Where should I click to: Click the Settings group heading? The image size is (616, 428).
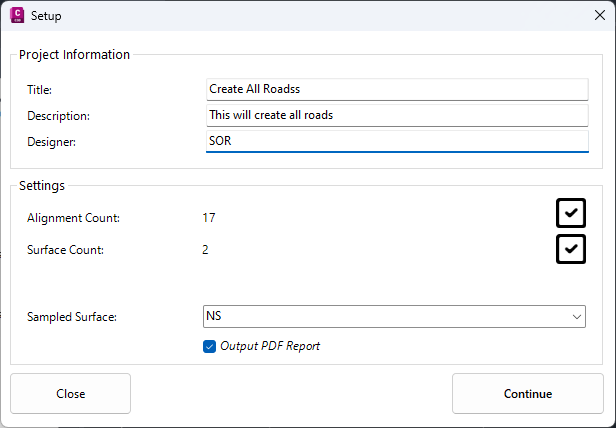pyautogui.click(x=42, y=185)
